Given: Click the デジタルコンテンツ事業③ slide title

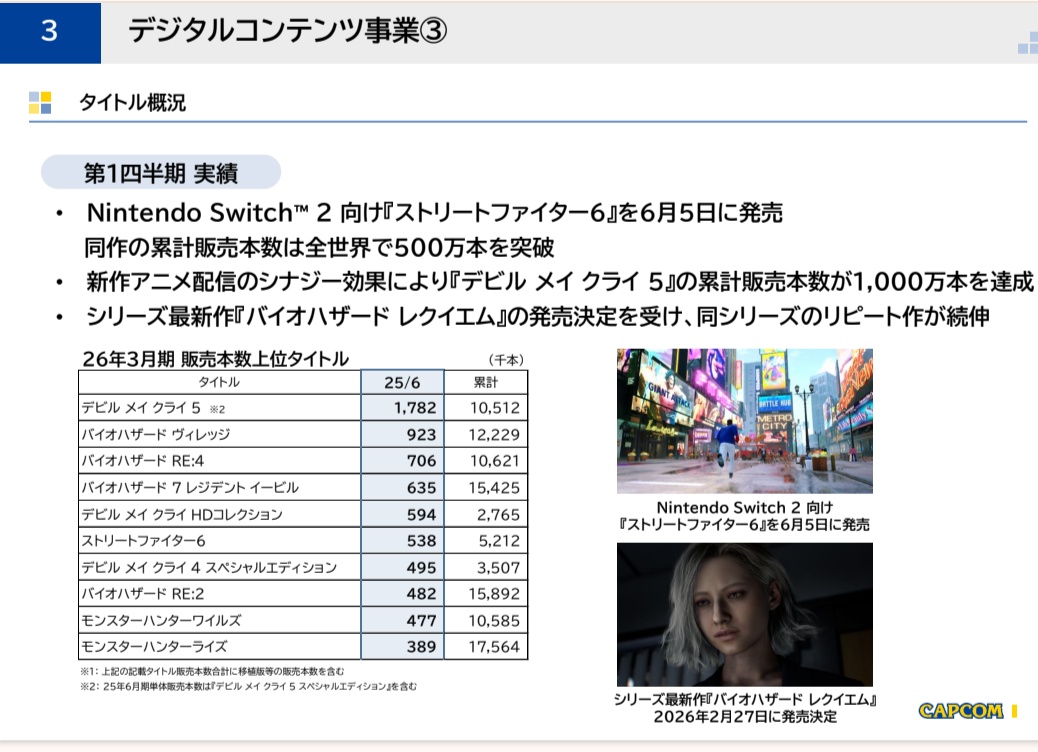Looking at the screenshot, I should [287, 32].
